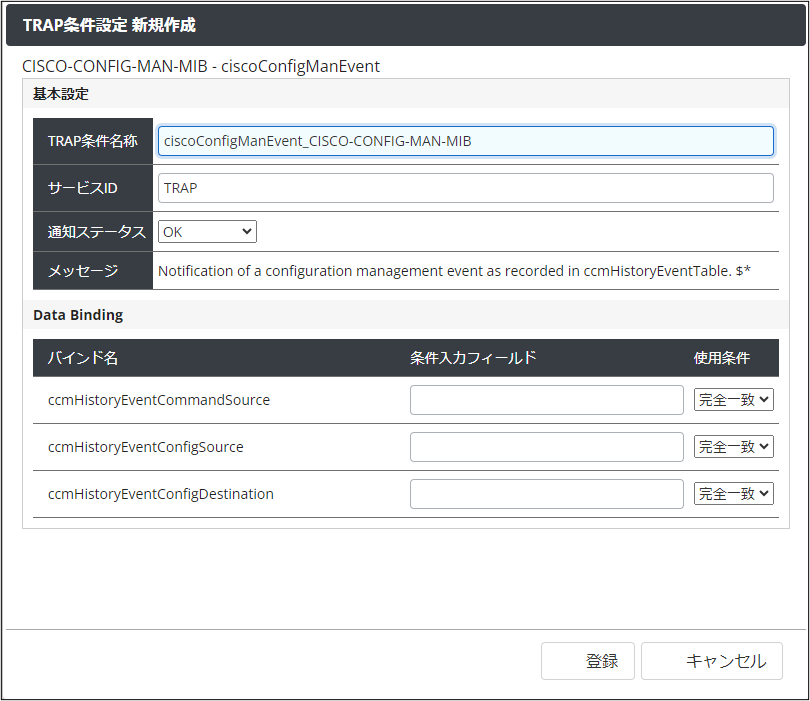The width and height of the screenshot is (810, 701).
Task: Click the サービスID input field
Action: coord(465,187)
